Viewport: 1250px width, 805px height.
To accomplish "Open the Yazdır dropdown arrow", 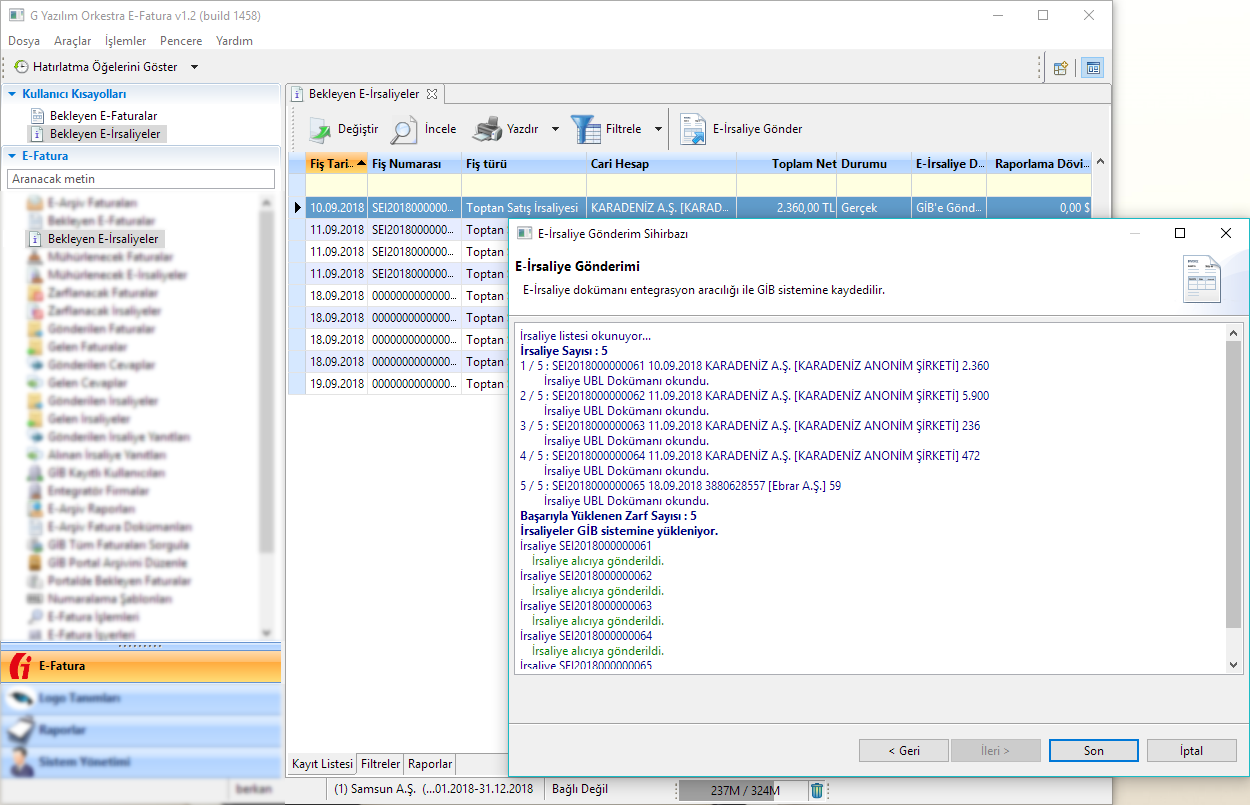I will [555, 129].
